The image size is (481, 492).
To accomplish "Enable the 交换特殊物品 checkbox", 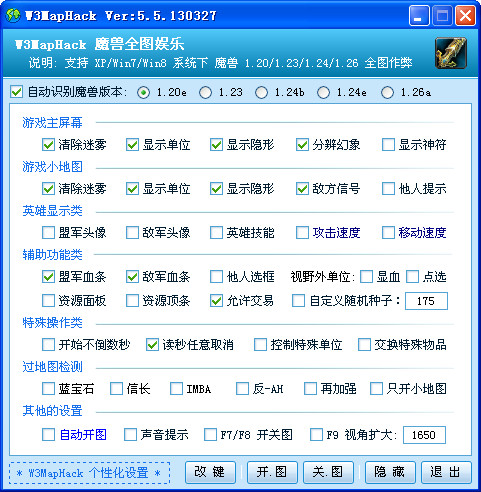I will (364, 345).
